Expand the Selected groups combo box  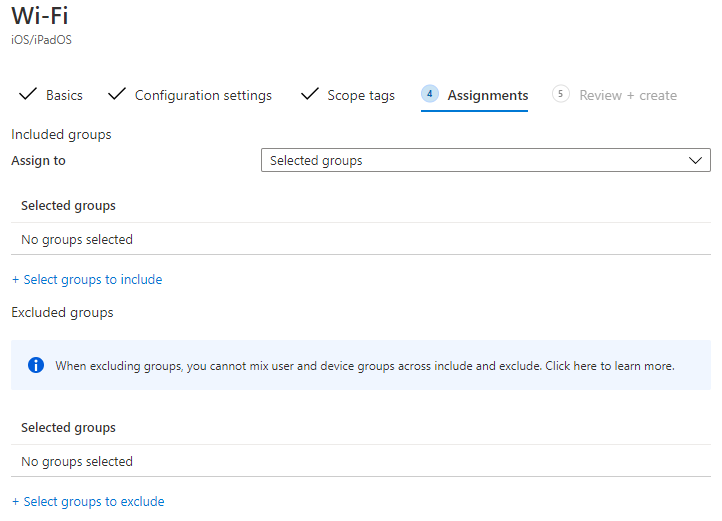coord(486,160)
